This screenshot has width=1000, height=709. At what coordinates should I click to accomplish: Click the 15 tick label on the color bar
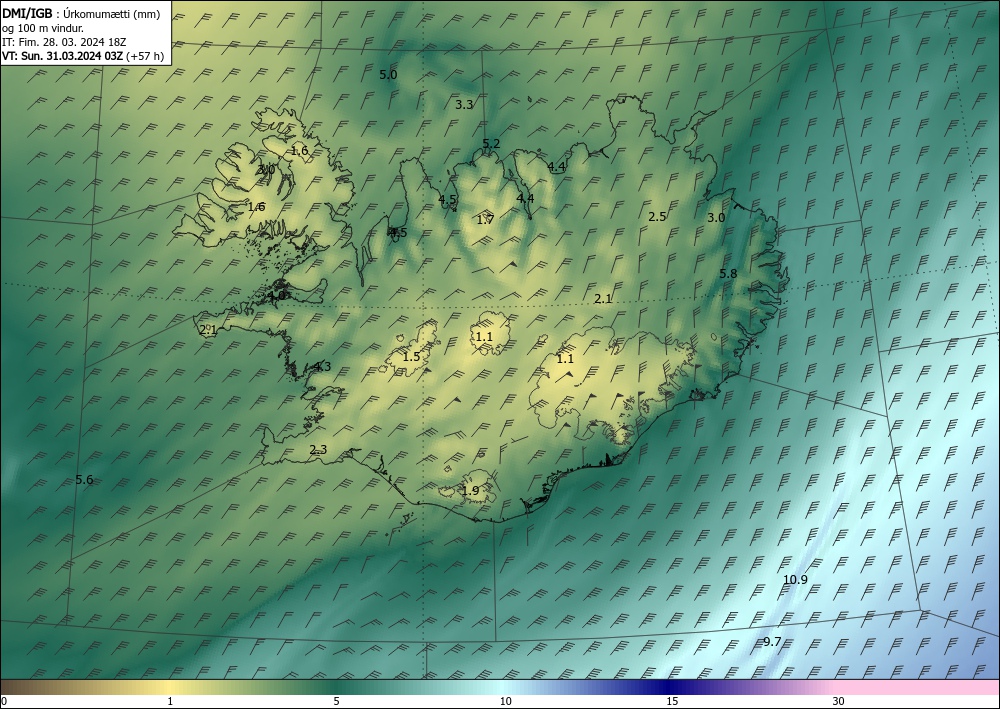[672, 702]
